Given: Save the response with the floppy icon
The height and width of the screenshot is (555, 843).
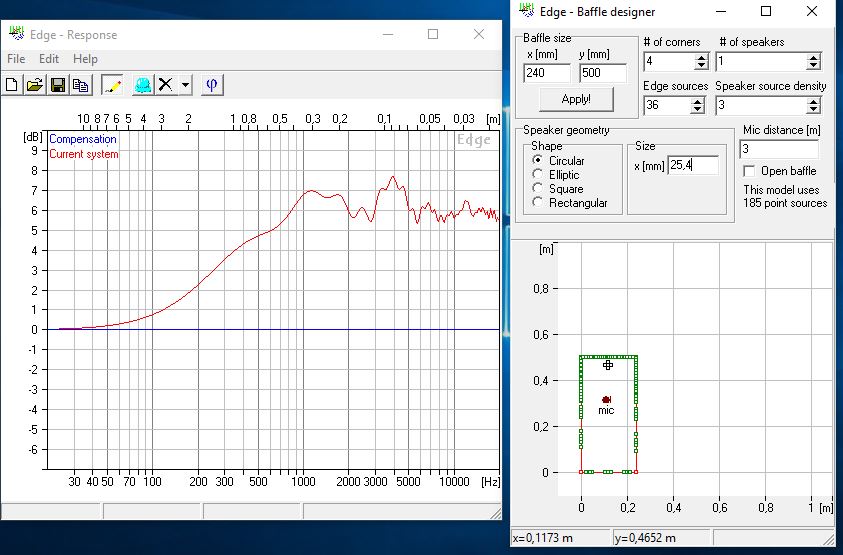Looking at the screenshot, I should [x=58, y=85].
